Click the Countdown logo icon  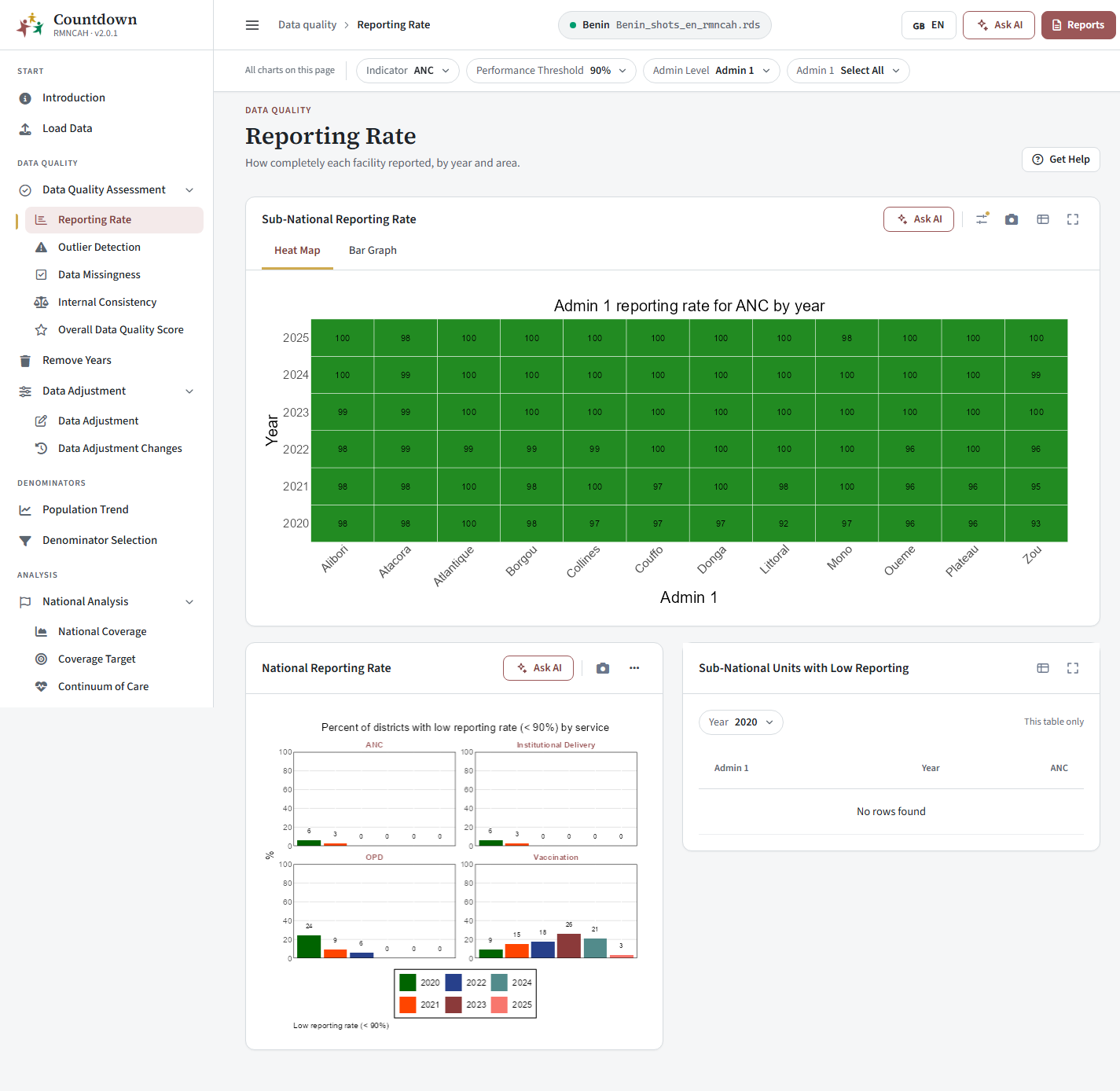pos(30,25)
